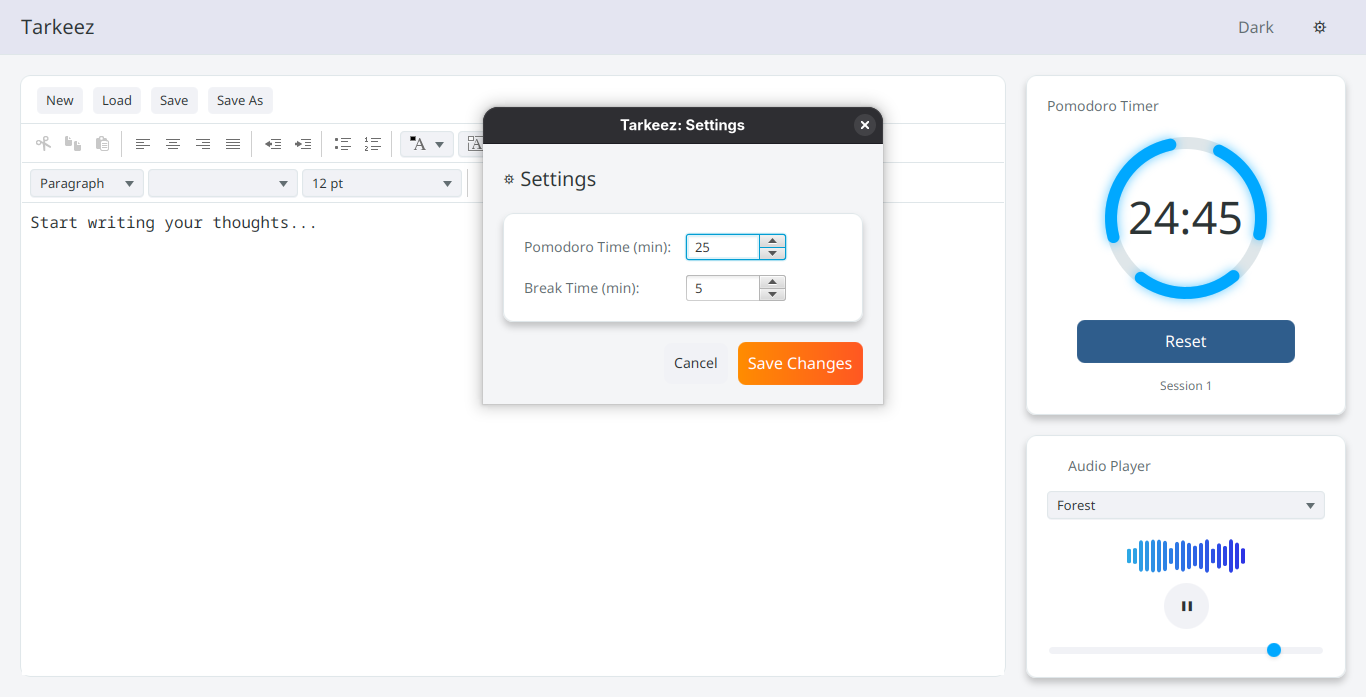
Task: Open the settings gear in the header
Action: 1320,27
